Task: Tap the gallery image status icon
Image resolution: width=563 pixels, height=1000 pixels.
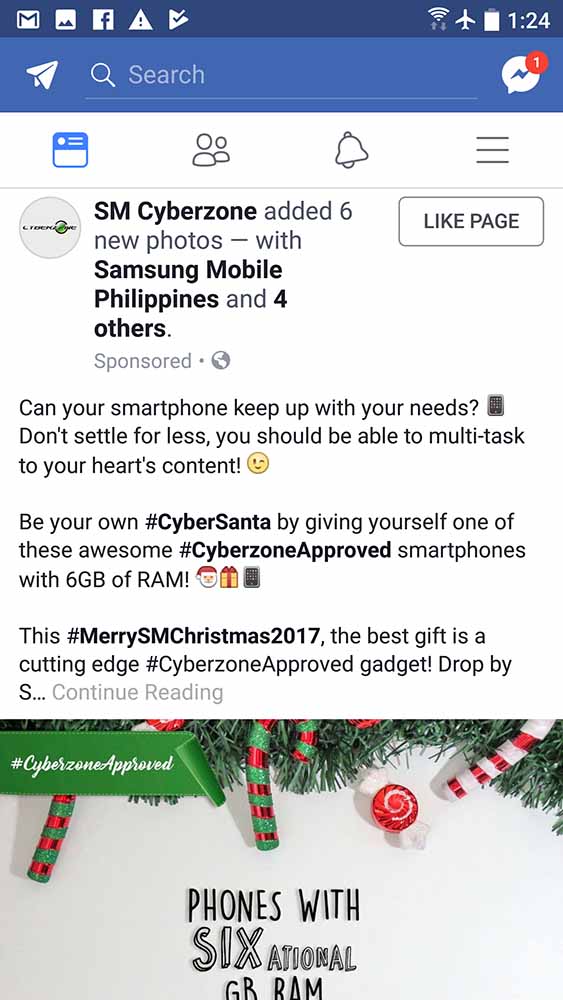Action: click(x=65, y=20)
